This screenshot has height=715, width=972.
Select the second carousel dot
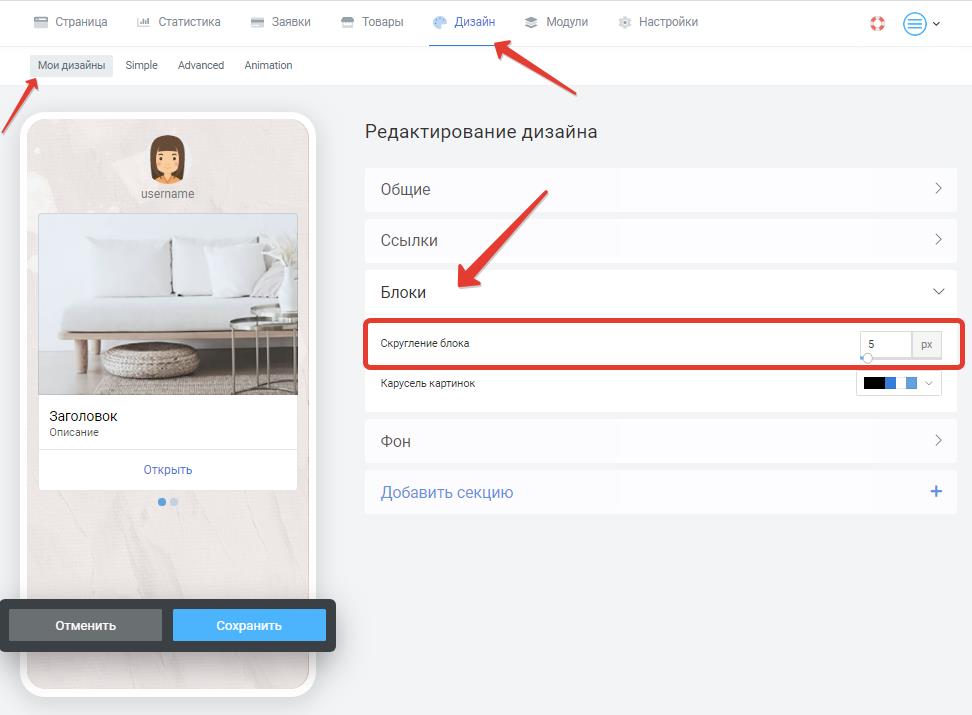[174, 502]
